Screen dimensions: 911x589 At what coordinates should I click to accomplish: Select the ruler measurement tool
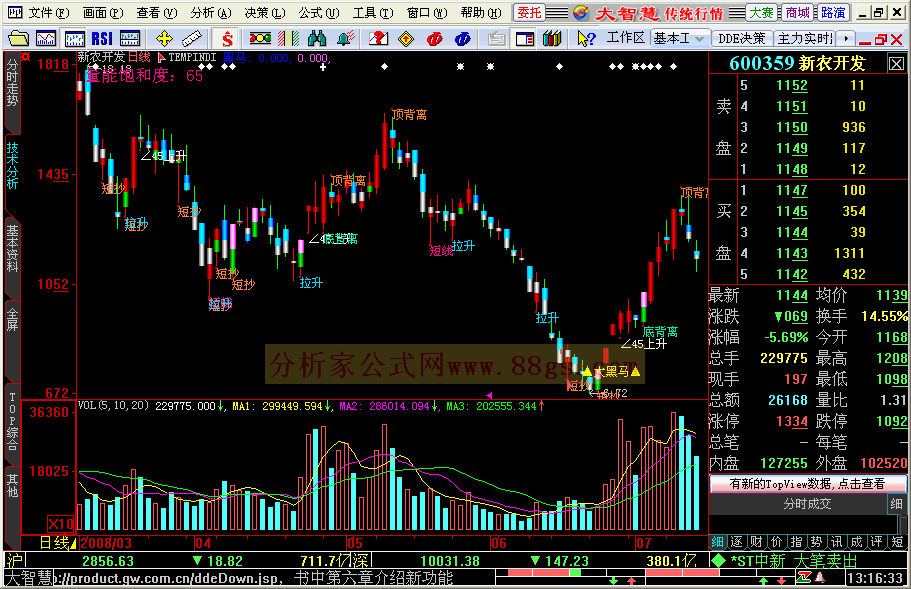point(192,39)
